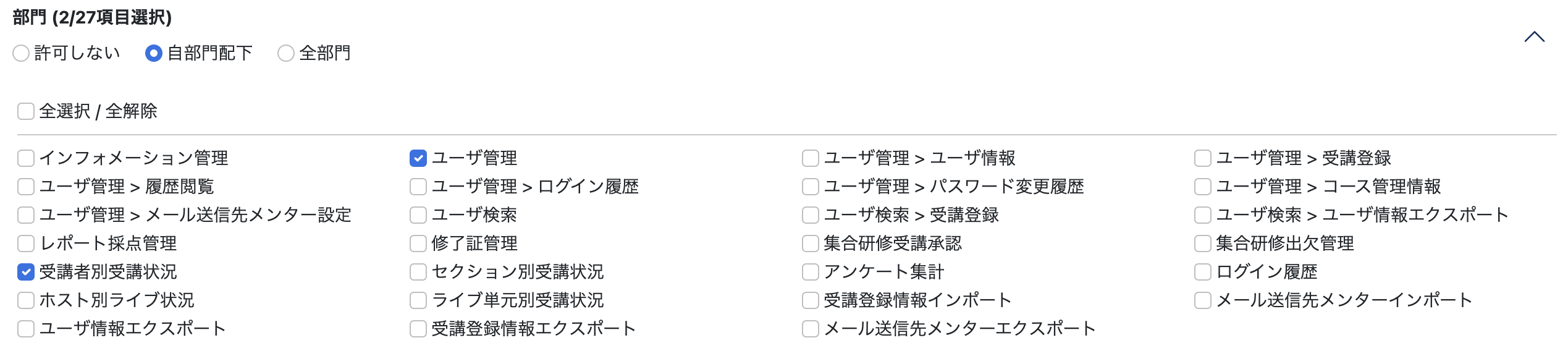Enable メール送信先メンターエクスポート option
Screen dimensions: 1568x356
pos(809,329)
